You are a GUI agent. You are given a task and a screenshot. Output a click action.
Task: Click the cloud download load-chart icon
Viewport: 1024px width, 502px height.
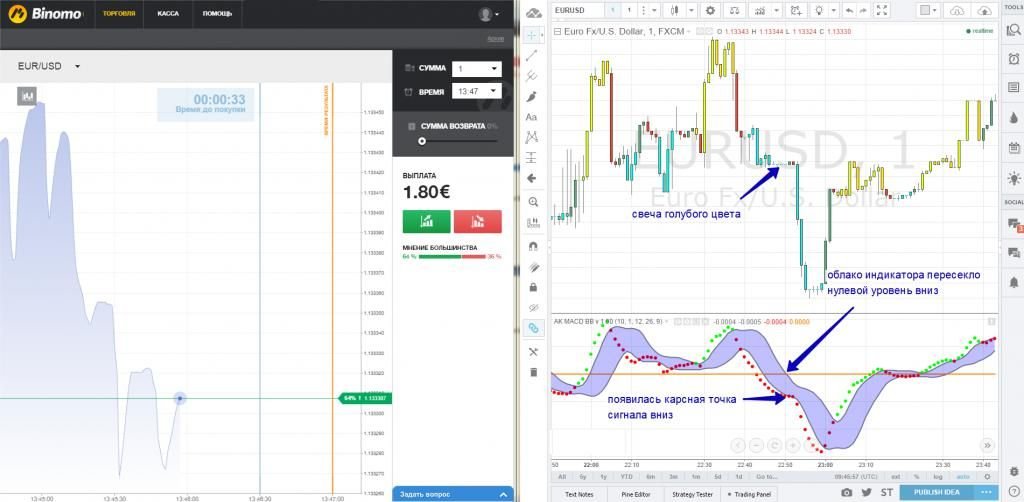pyautogui.click(x=957, y=10)
